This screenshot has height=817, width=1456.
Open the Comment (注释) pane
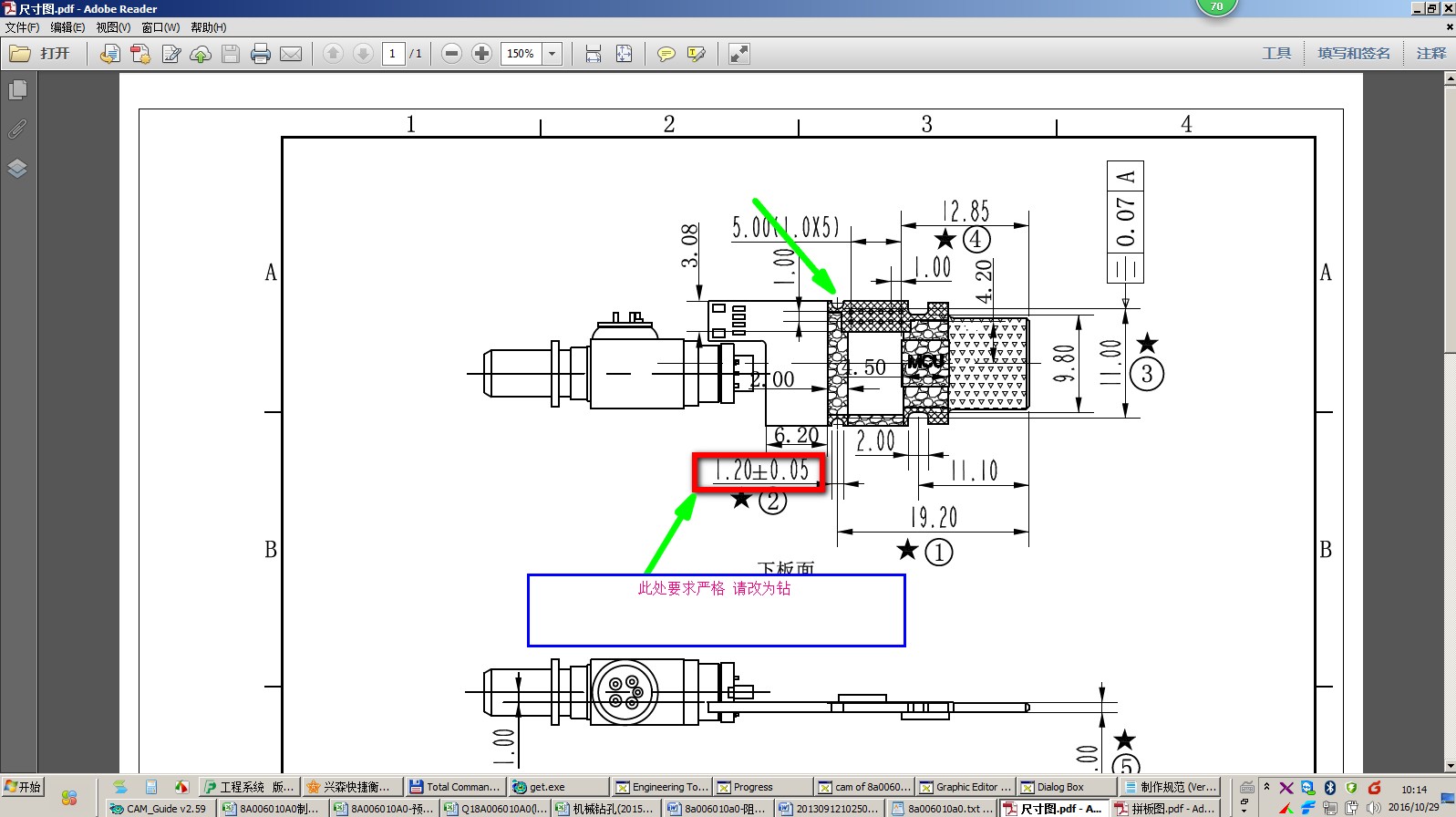(x=1431, y=53)
